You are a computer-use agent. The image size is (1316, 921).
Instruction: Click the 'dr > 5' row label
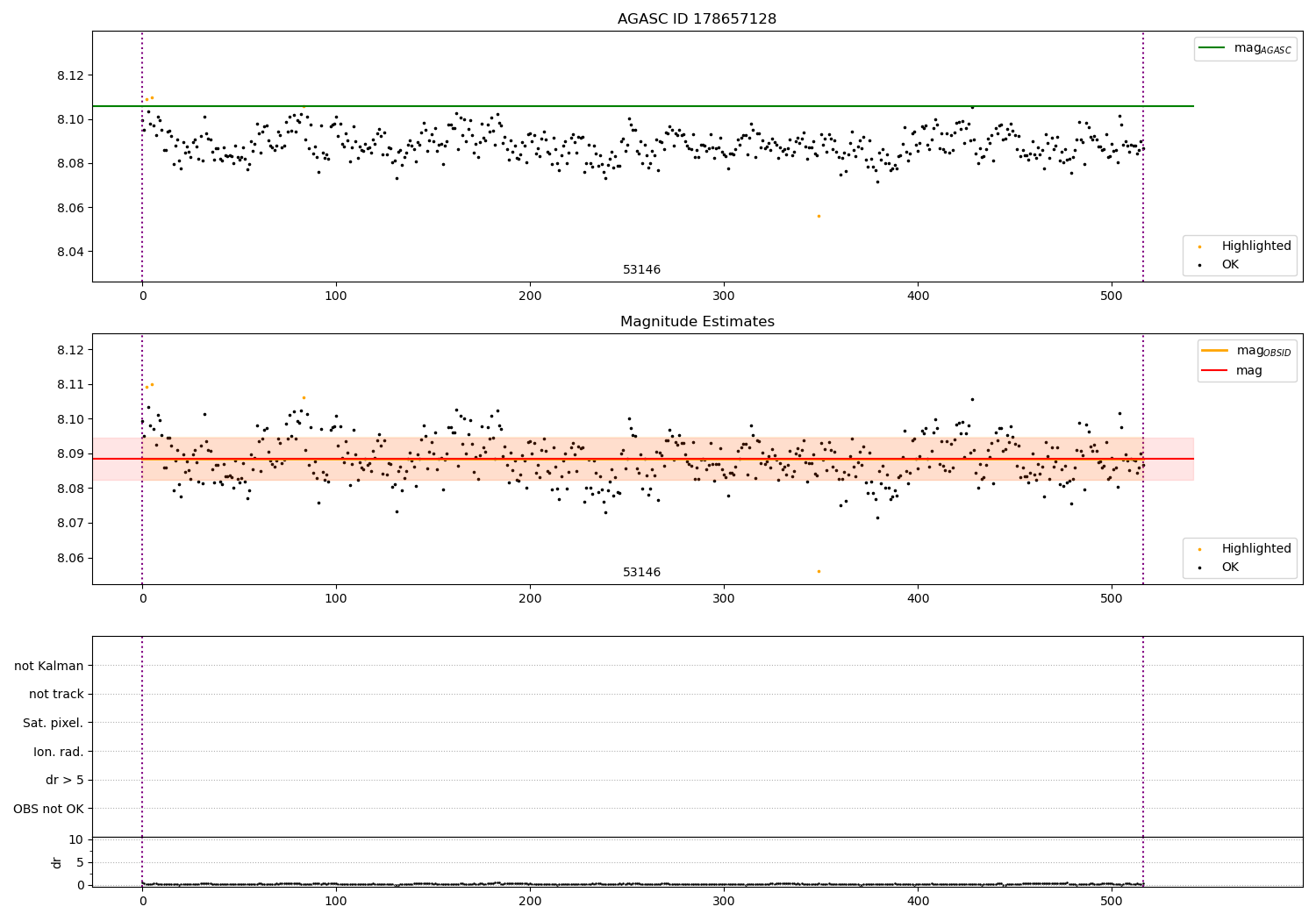click(x=65, y=780)
